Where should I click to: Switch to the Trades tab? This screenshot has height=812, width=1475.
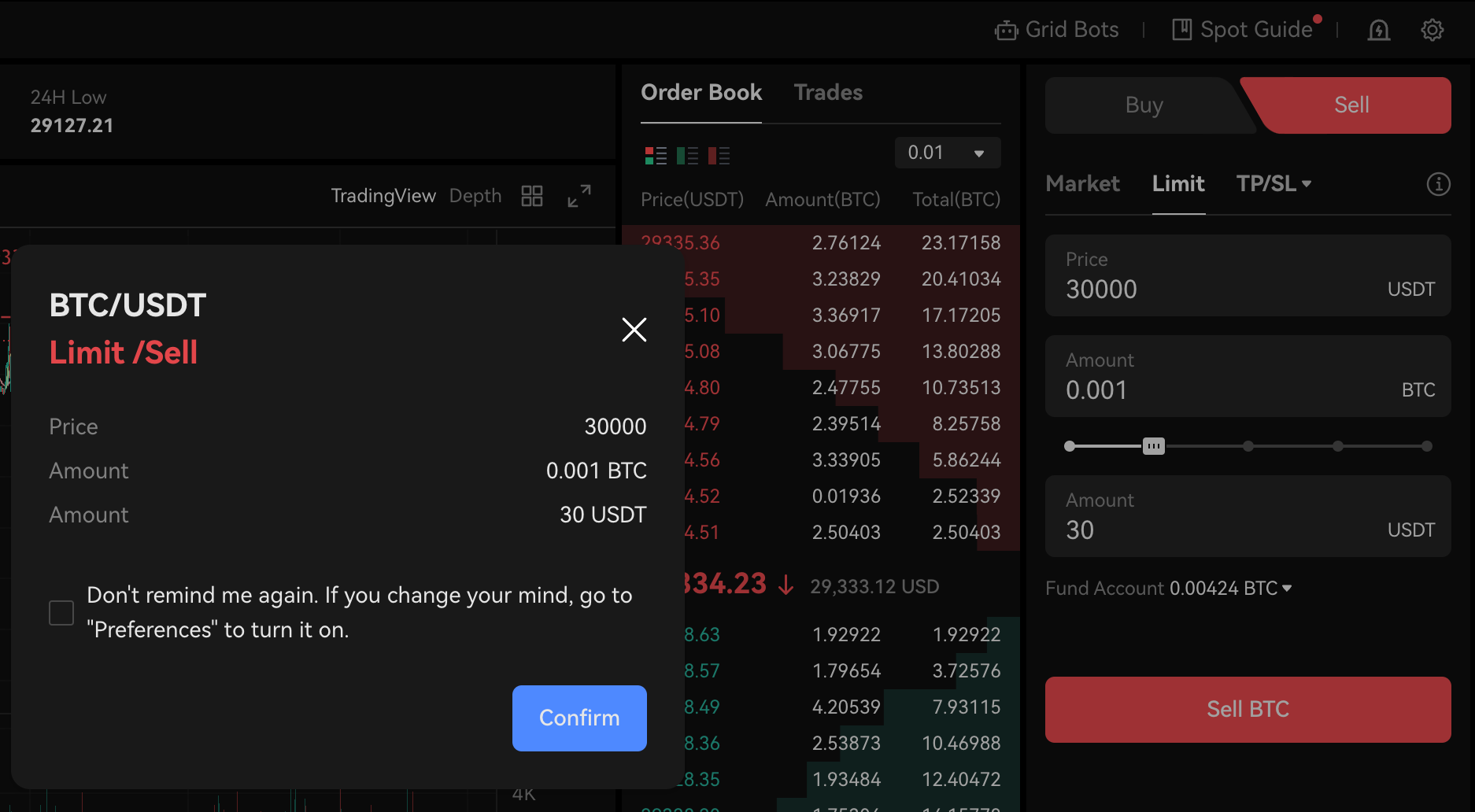(x=828, y=93)
